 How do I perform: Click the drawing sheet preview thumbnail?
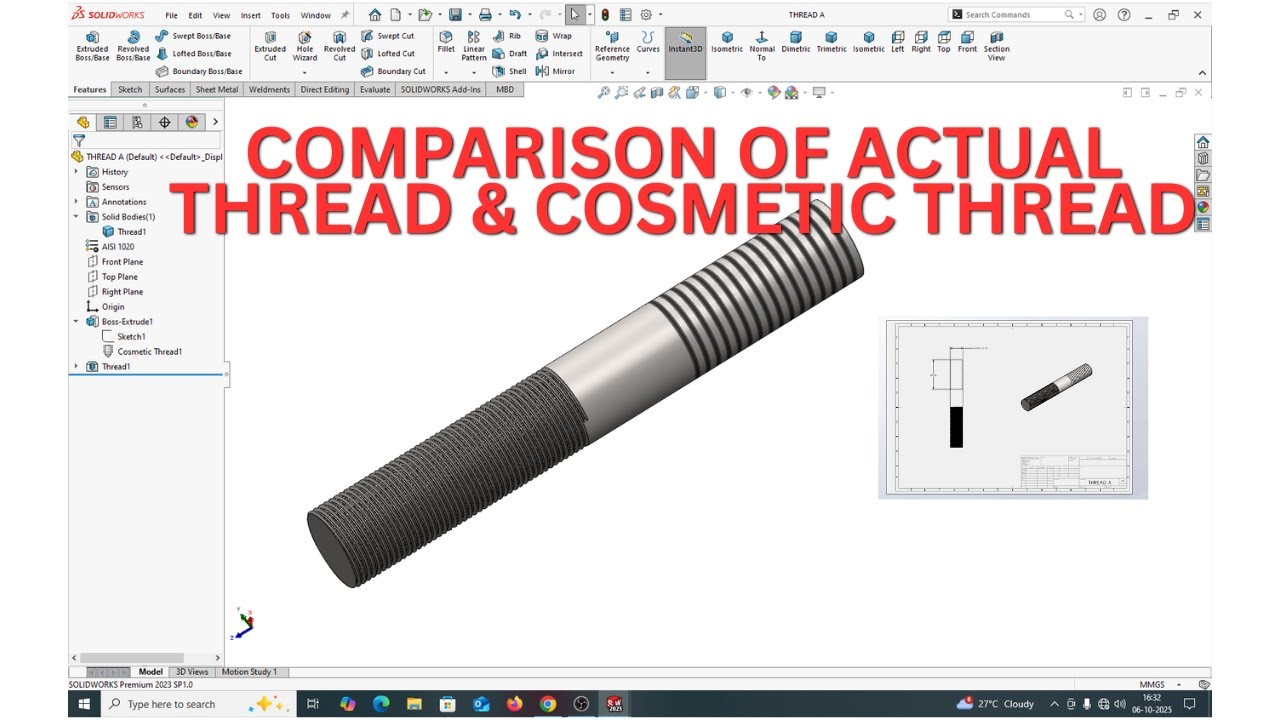coord(1013,408)
